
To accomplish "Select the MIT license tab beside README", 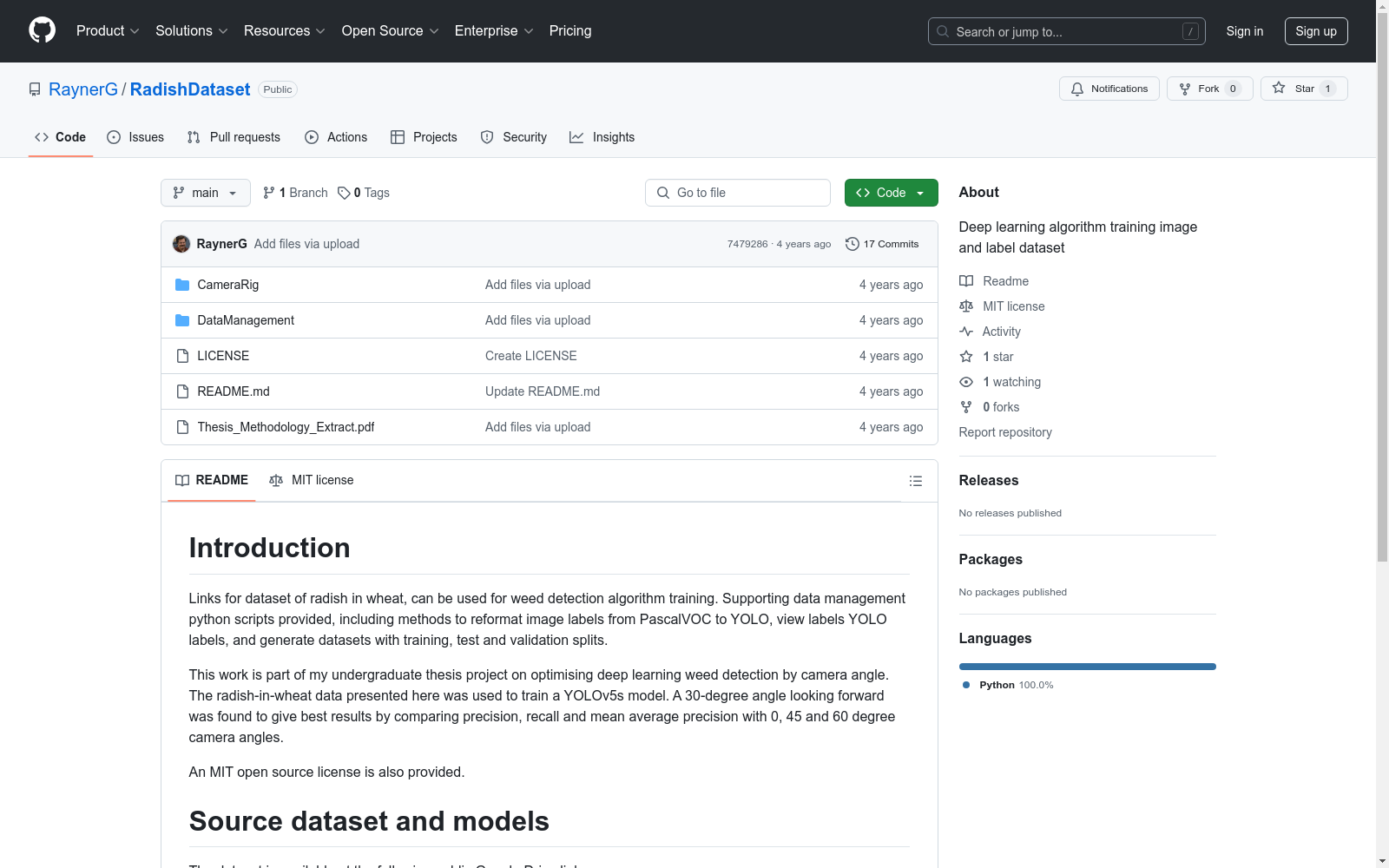I will coord(312,480).
